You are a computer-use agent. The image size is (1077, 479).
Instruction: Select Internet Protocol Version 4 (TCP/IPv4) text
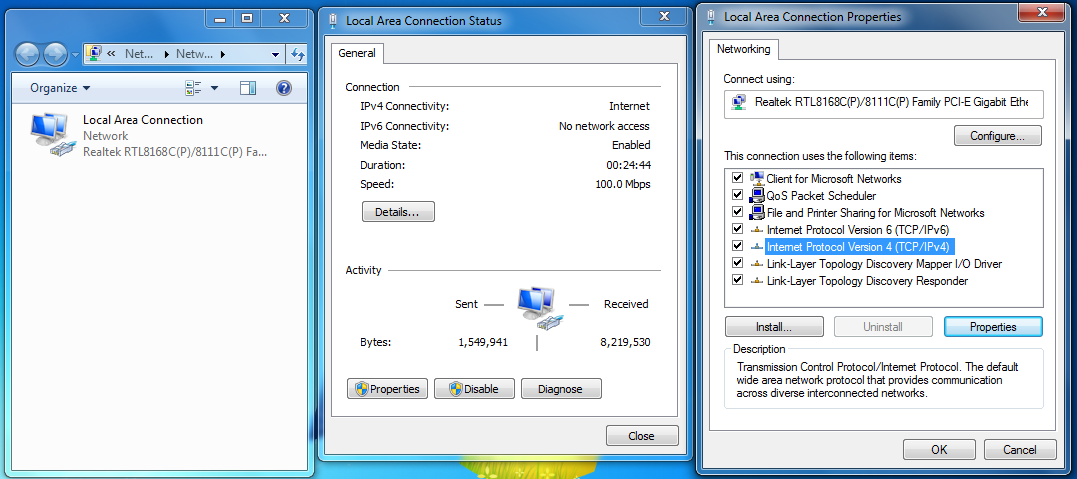pyautogui.click(x=861, y=246)
